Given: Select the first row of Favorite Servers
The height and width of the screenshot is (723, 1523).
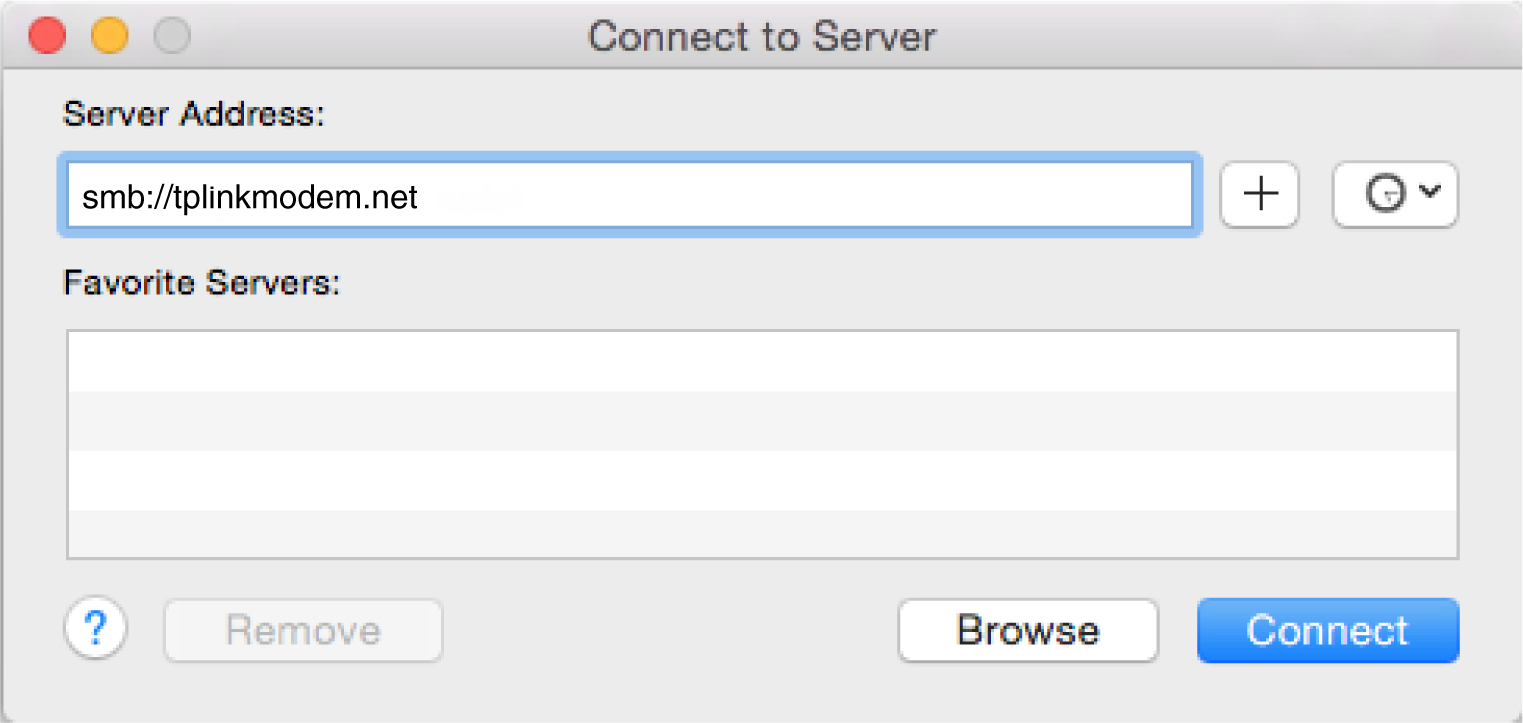Looking at the screenshot, I should [x=760, y=356].
